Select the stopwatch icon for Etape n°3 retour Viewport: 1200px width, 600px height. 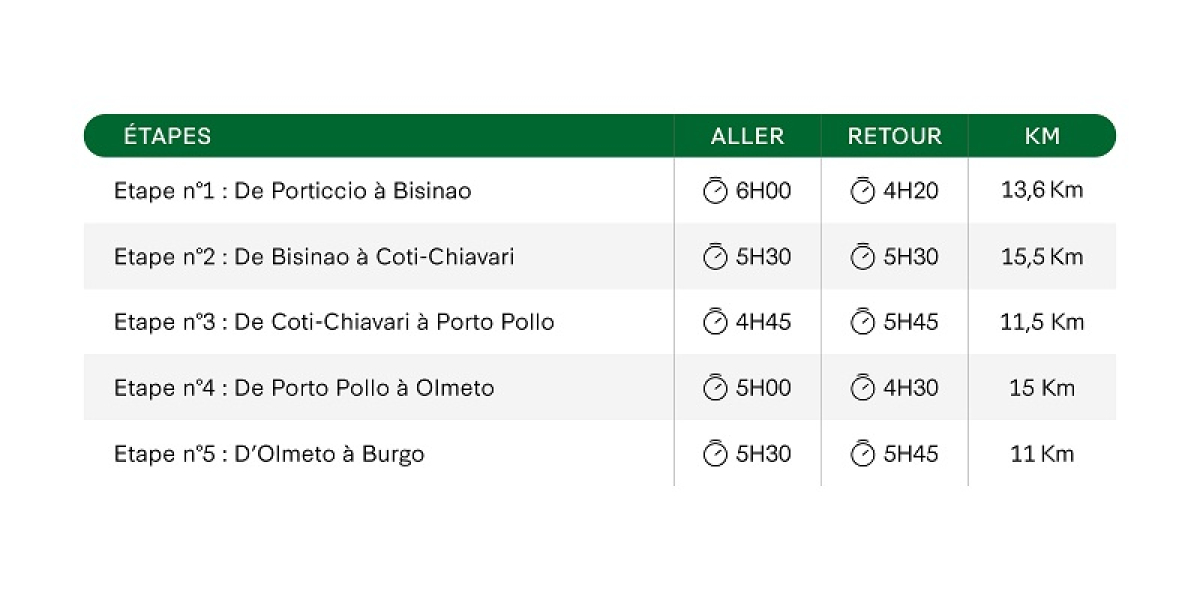coord(862,322)
